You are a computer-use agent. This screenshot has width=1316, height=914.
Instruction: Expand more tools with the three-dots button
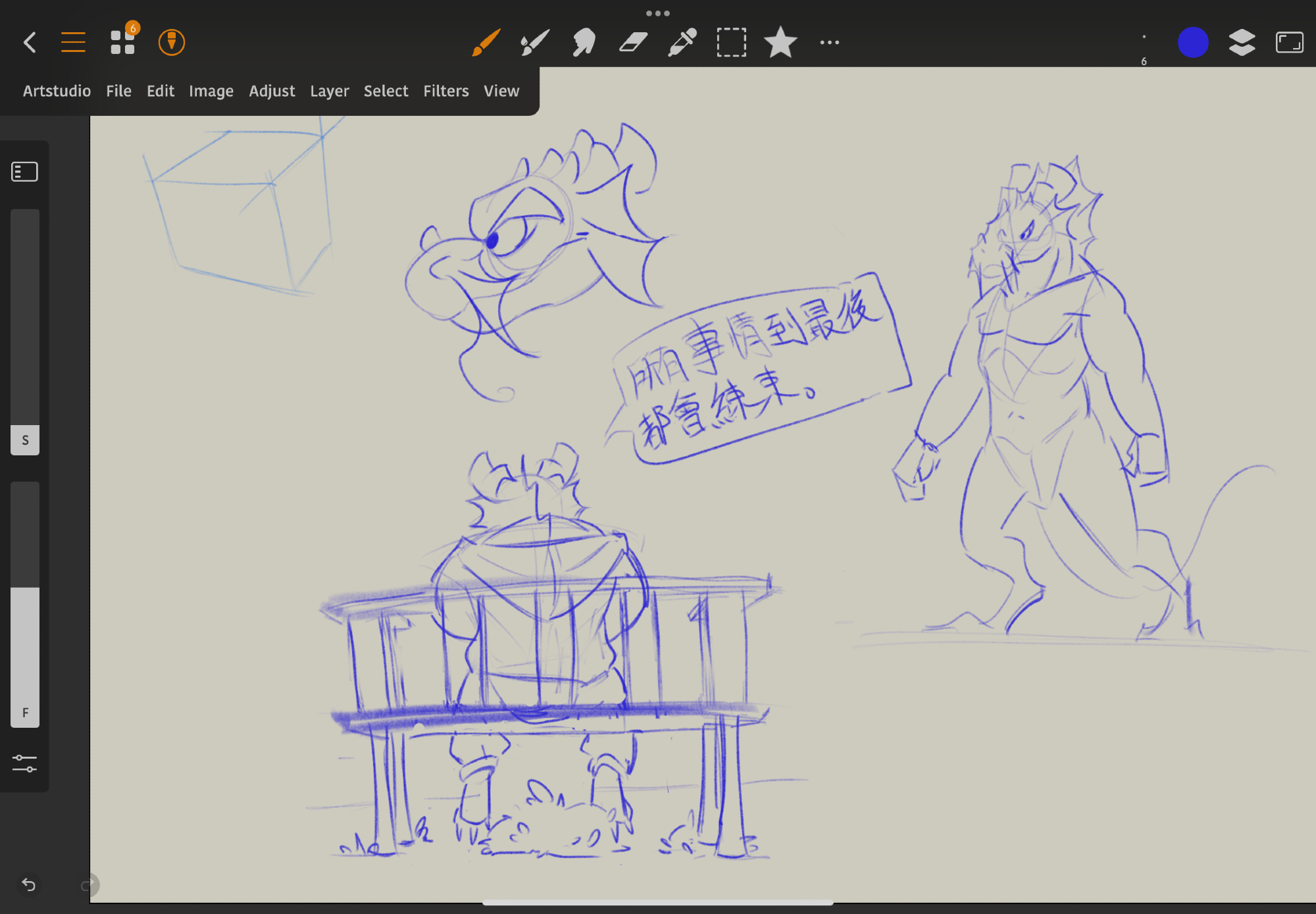click(829, 43)
